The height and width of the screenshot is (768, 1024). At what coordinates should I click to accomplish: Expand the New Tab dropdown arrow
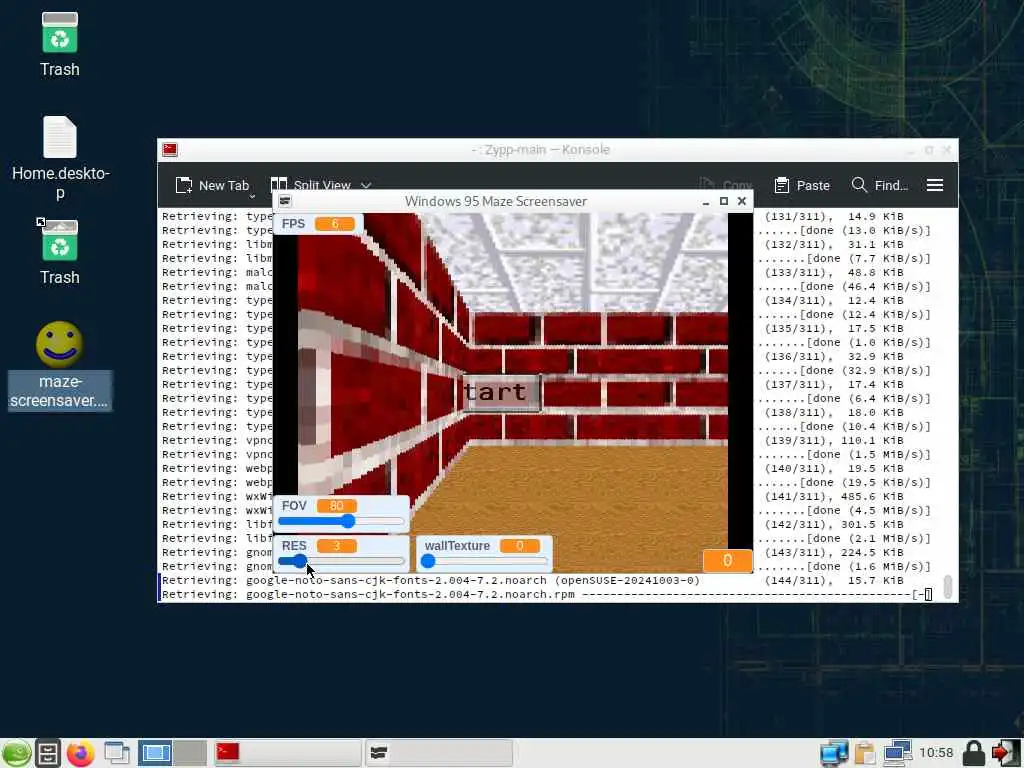(x=252, y=195)
